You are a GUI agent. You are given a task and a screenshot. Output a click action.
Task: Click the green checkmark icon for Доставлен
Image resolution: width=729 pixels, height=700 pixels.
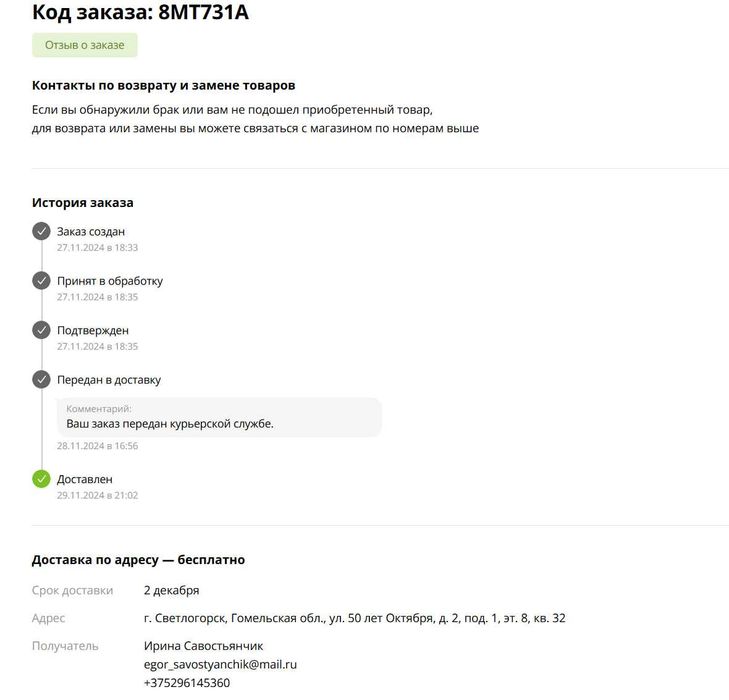click(41, 479)
